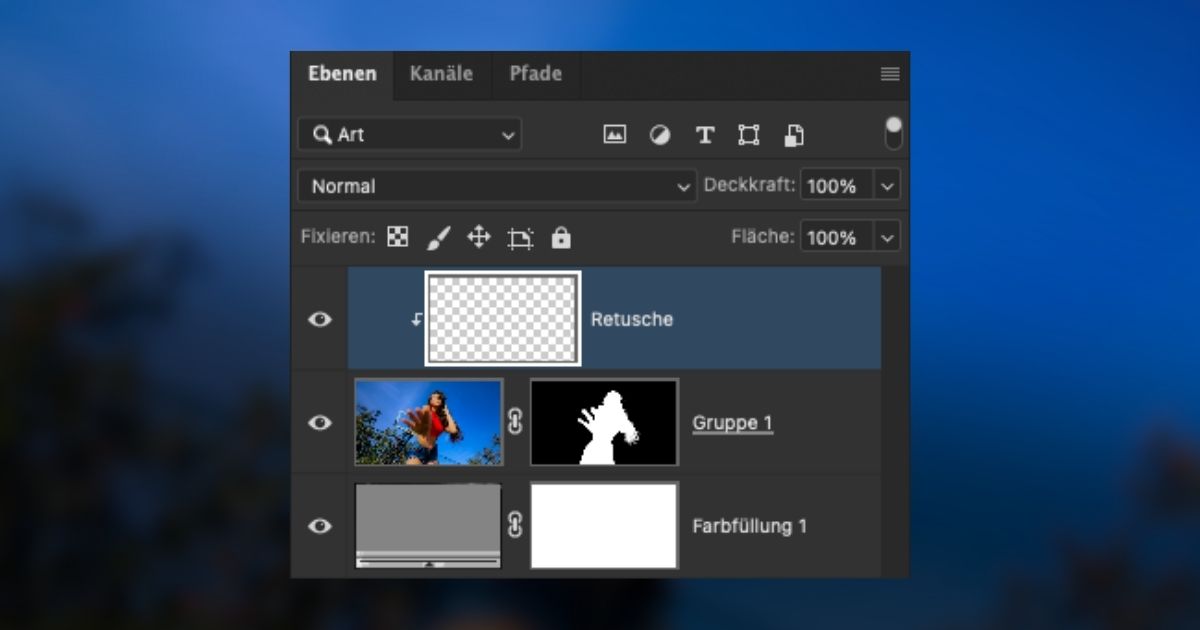Lock artboard nesting icon
1200x630 pixels.
point(520,238)
